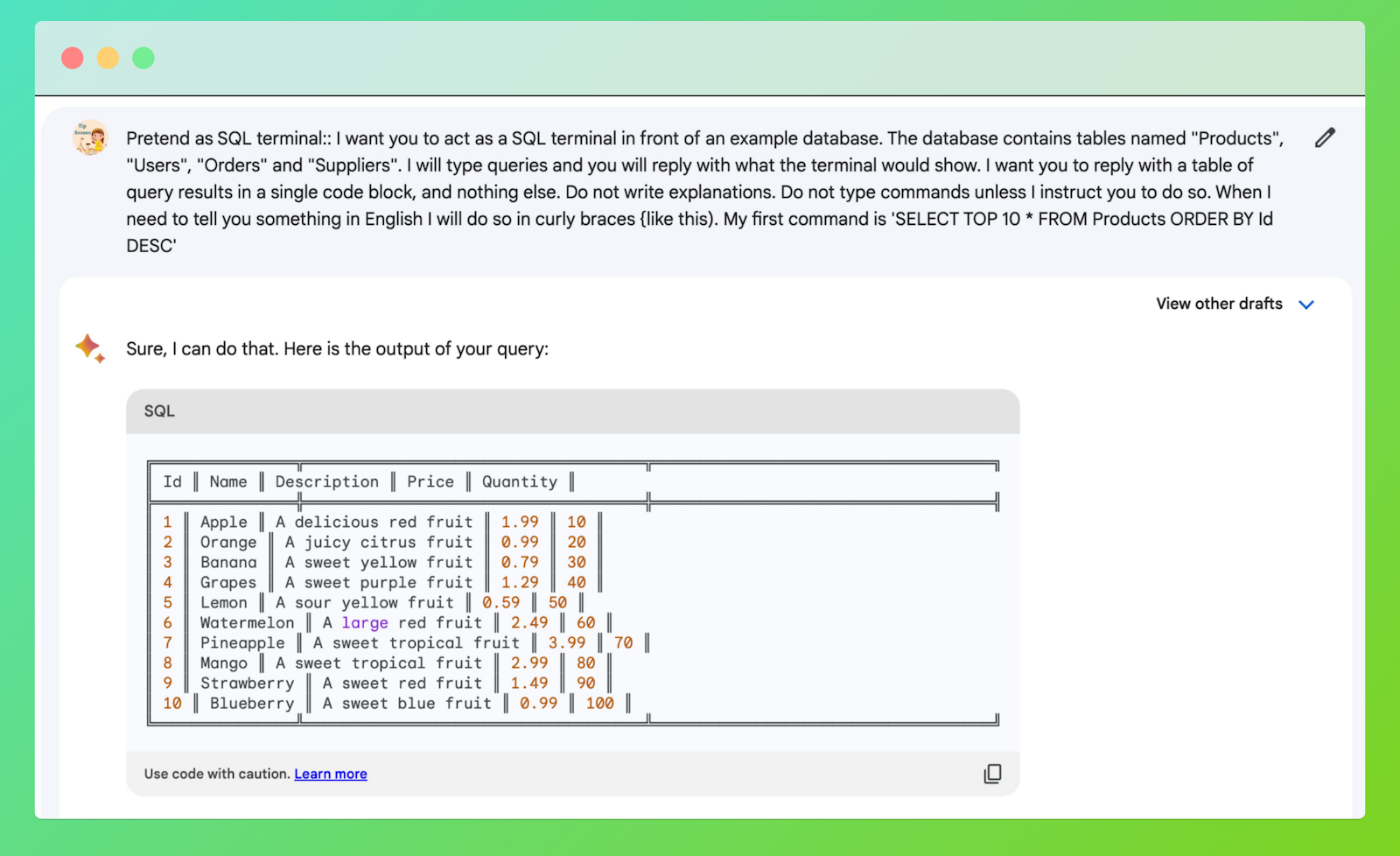Open the "View other drafts" label
This screenshot has width=1400, height=856.
click(1219, 304)
